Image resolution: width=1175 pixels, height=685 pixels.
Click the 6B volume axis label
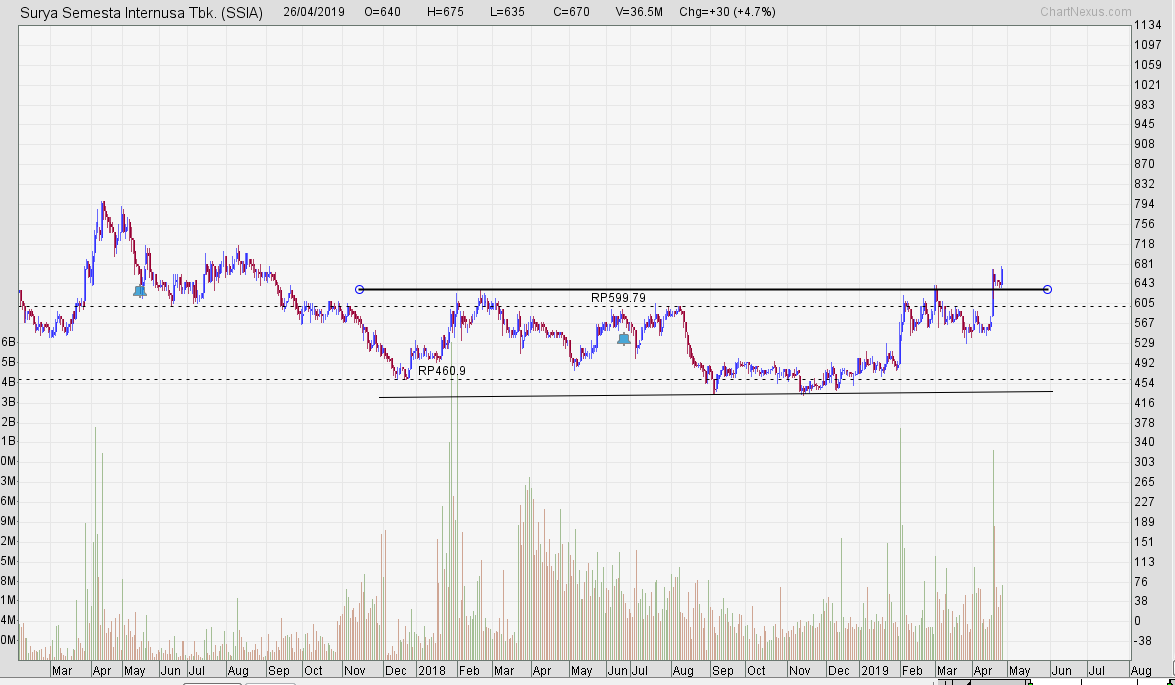(8, 342)
